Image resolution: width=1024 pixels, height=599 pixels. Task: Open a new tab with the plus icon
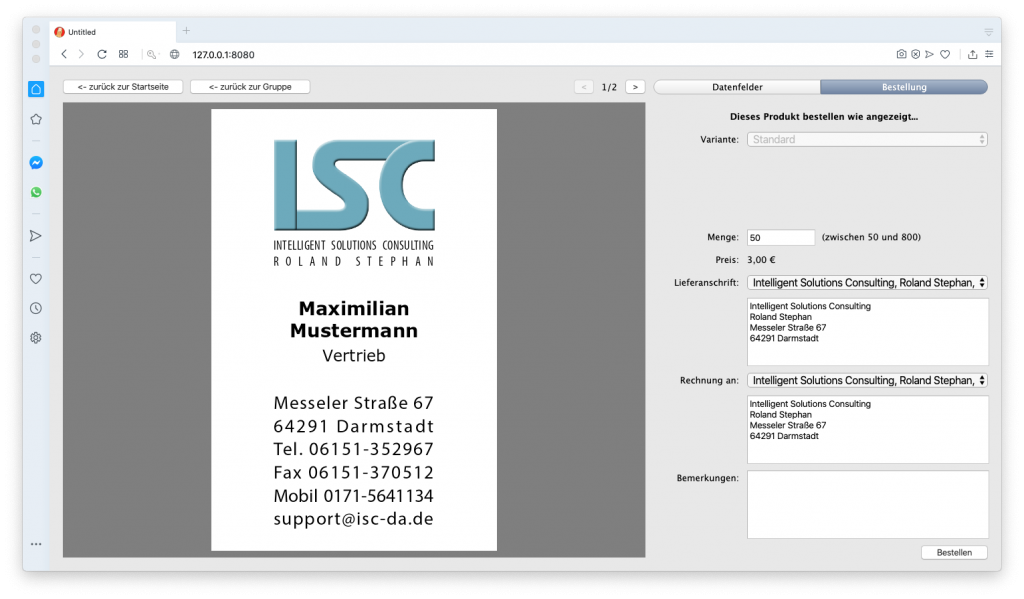[186, 31]
